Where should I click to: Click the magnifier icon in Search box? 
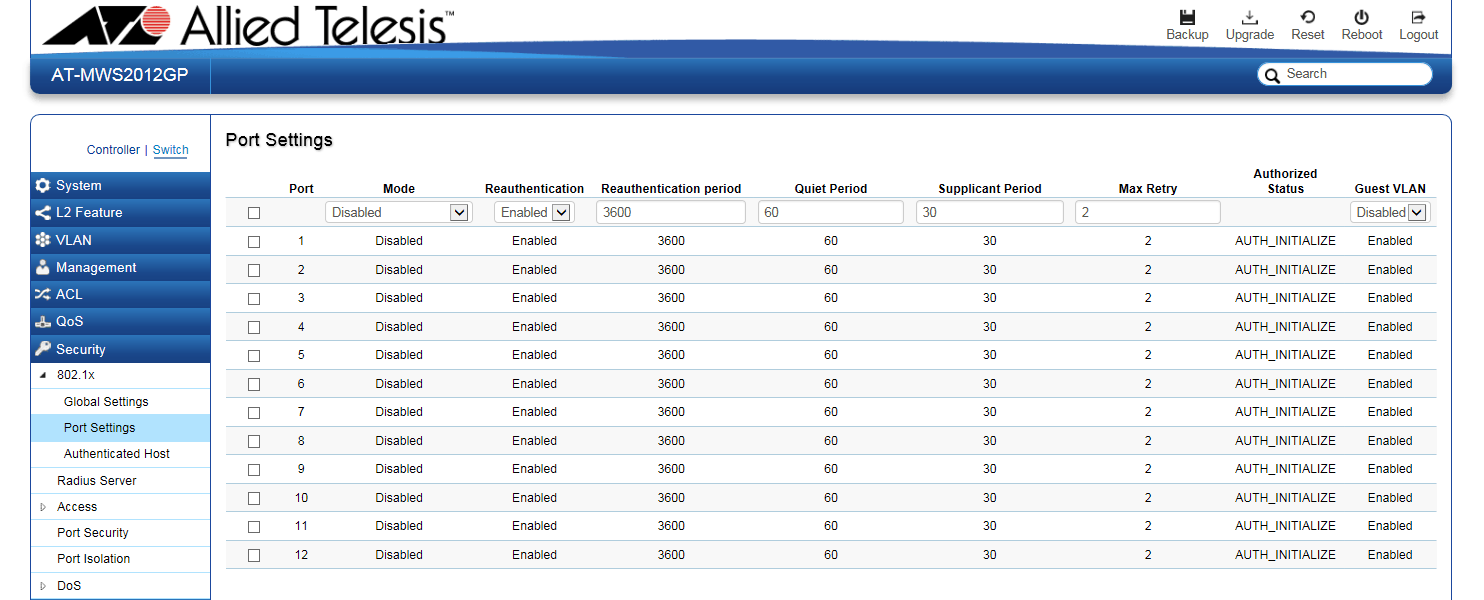(1272, 75)
